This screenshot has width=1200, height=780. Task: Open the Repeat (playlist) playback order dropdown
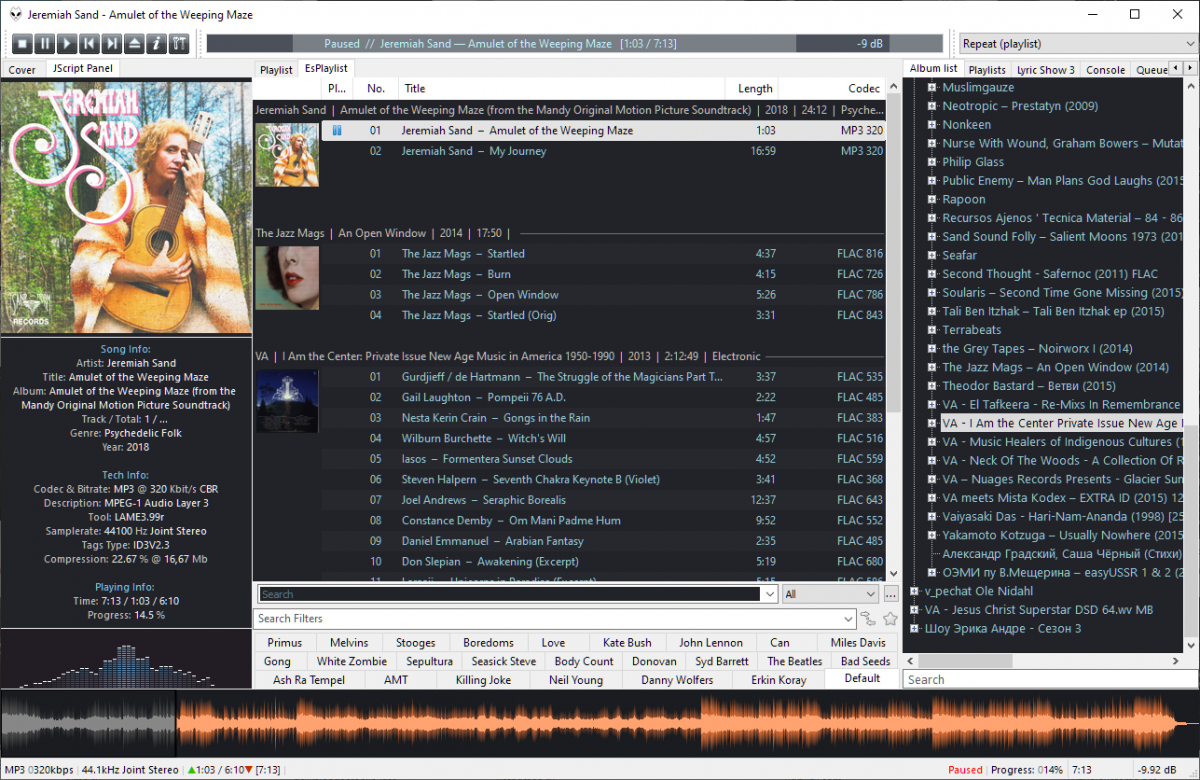point(1076,44)
